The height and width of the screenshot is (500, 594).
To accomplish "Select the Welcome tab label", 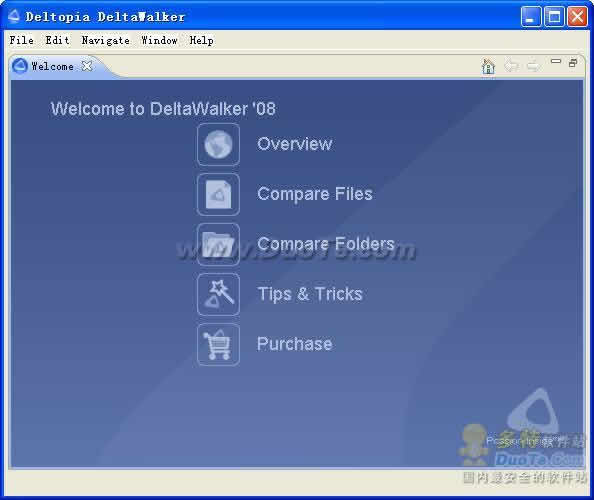I will tap(52, 66).
